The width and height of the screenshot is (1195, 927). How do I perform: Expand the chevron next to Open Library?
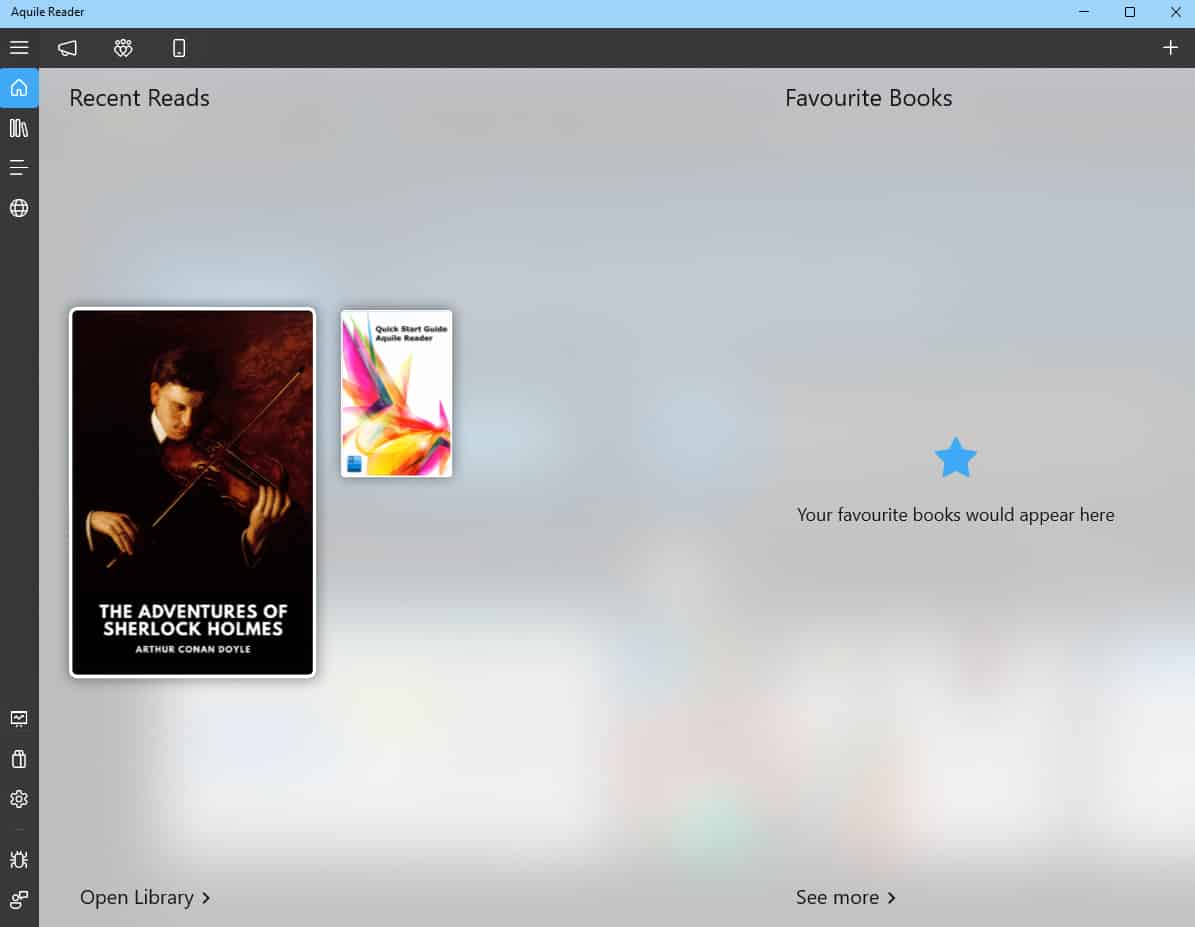206,898
